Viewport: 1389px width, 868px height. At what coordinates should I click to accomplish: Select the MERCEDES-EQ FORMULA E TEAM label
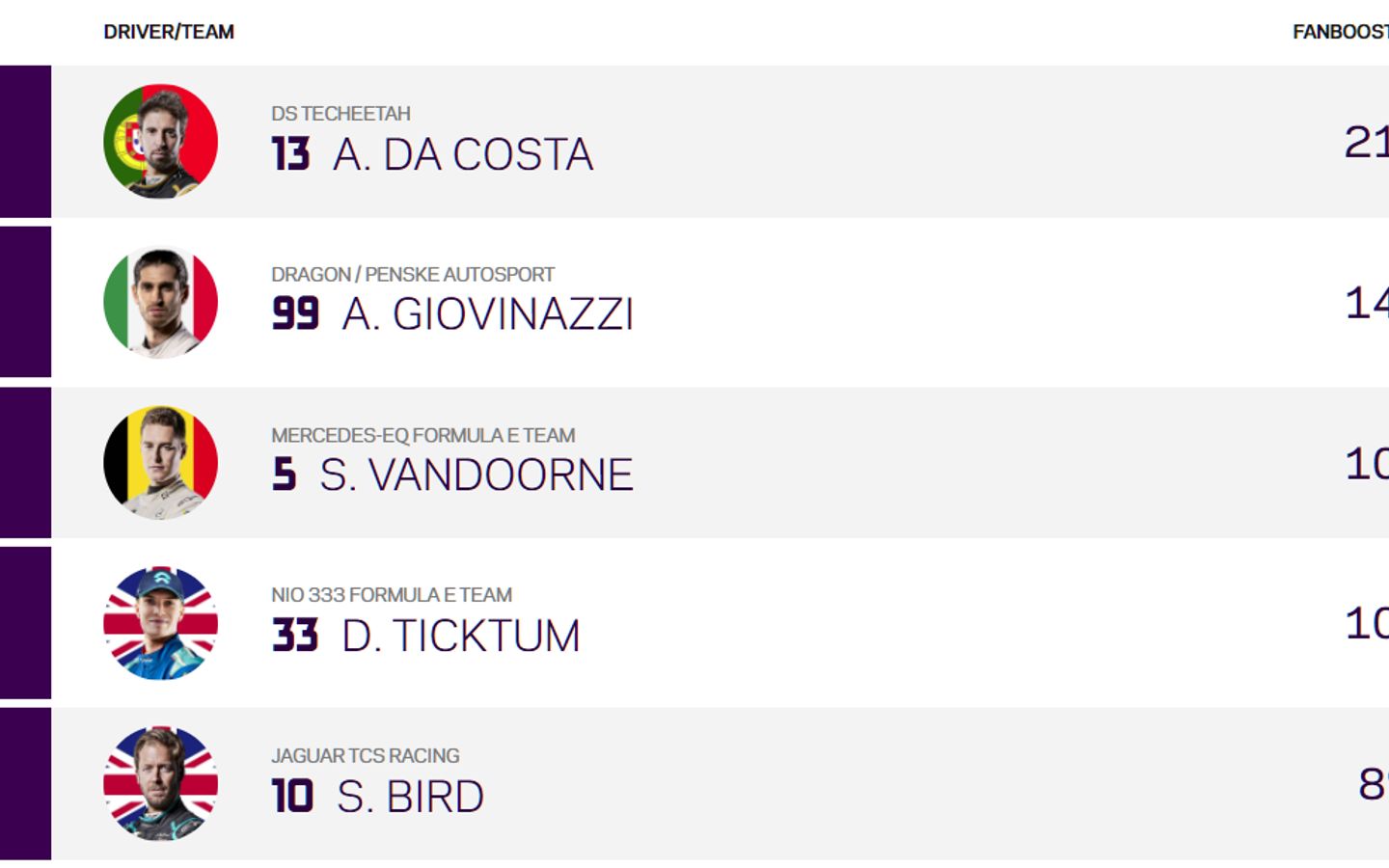point(422,436)
